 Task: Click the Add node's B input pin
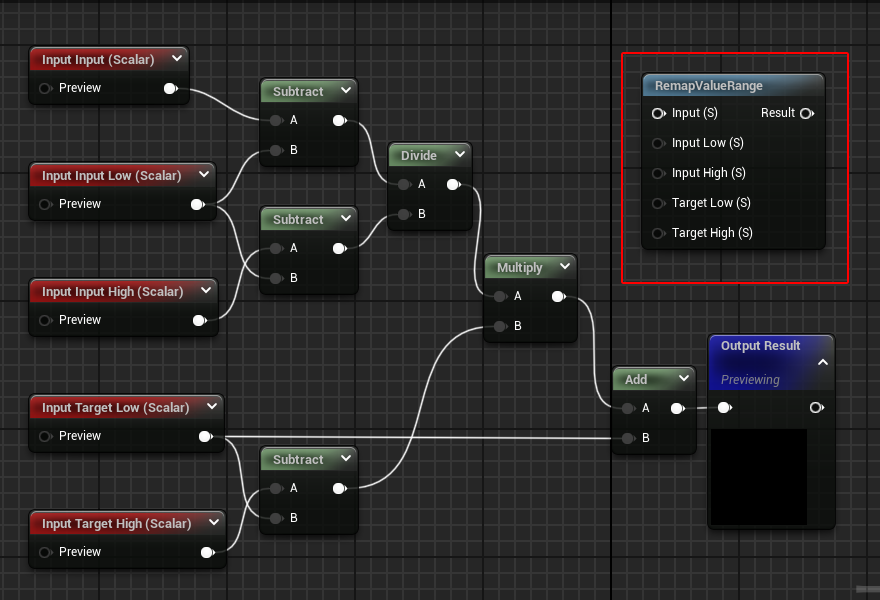pyautogui.click(x=627, y=438)
